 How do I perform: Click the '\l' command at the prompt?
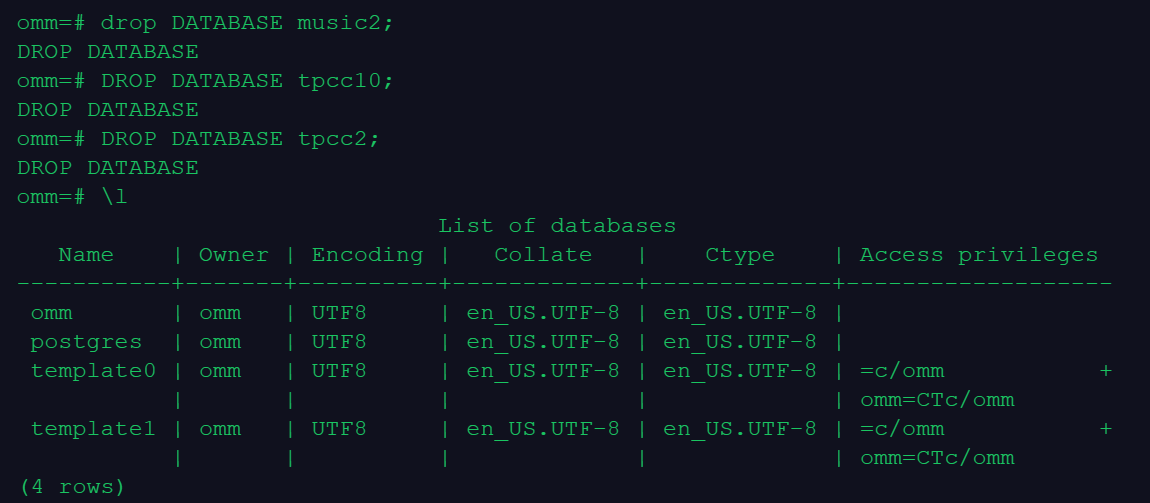113,197
